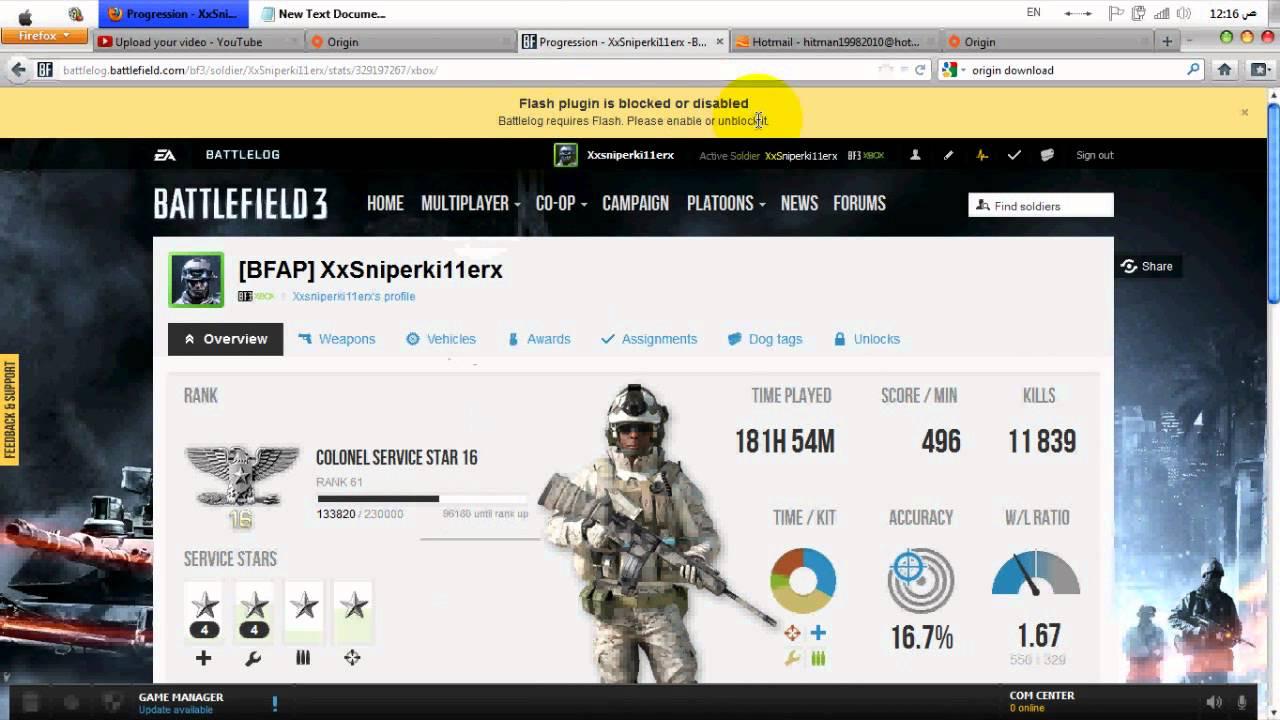The width and height of the screenshot is (1280, 720).
Task: Open the EA Battlelog logo link
Action: (216, 155)
